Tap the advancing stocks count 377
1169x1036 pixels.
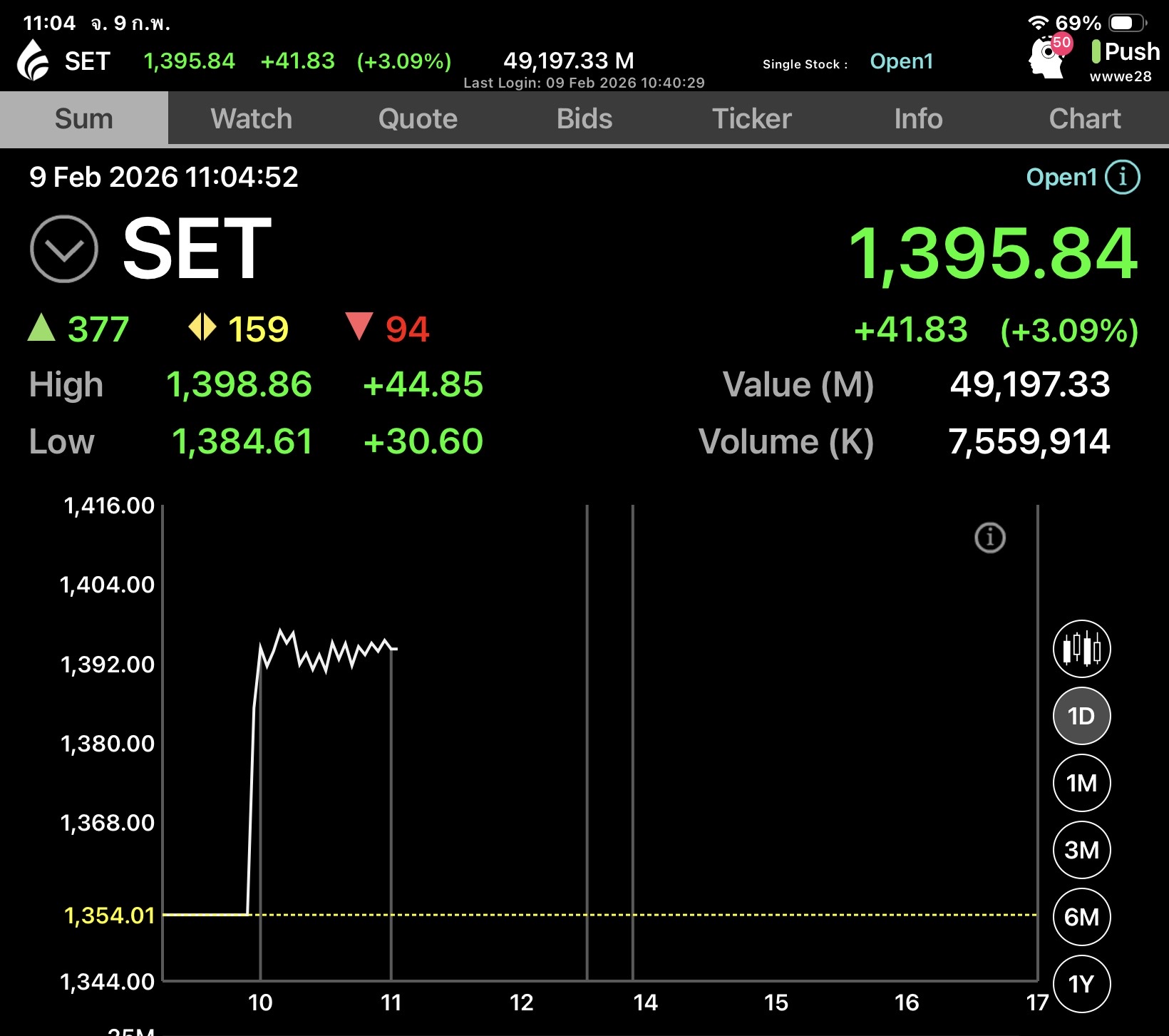click(98, 329)
